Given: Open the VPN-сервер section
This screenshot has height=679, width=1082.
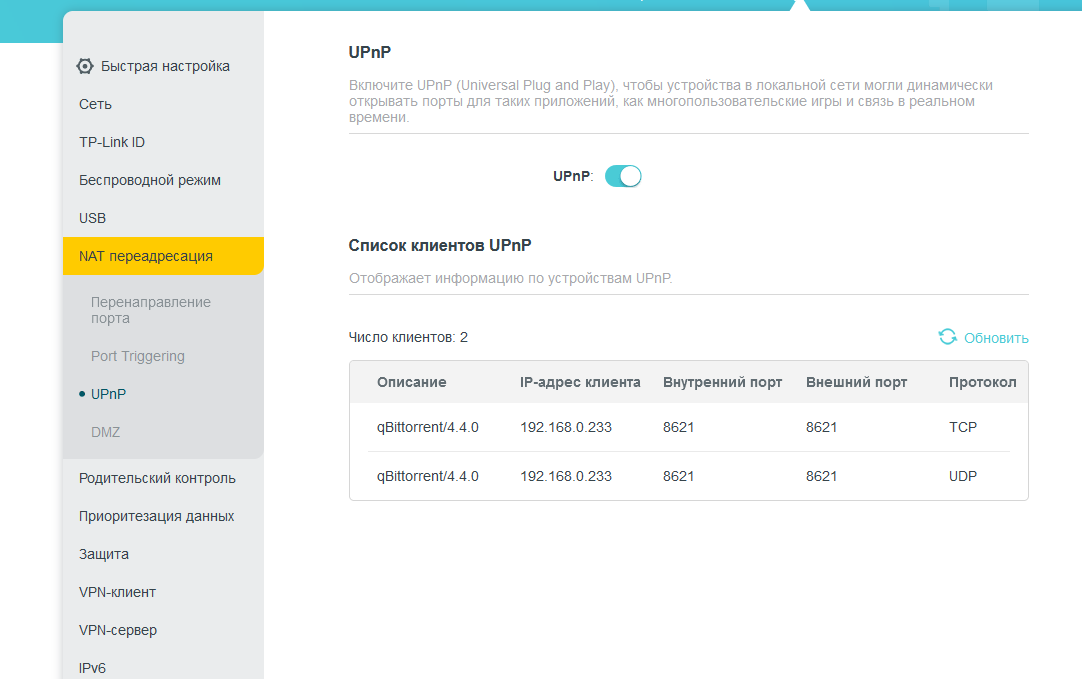Looking at the screenshot, I should point(118,630).
